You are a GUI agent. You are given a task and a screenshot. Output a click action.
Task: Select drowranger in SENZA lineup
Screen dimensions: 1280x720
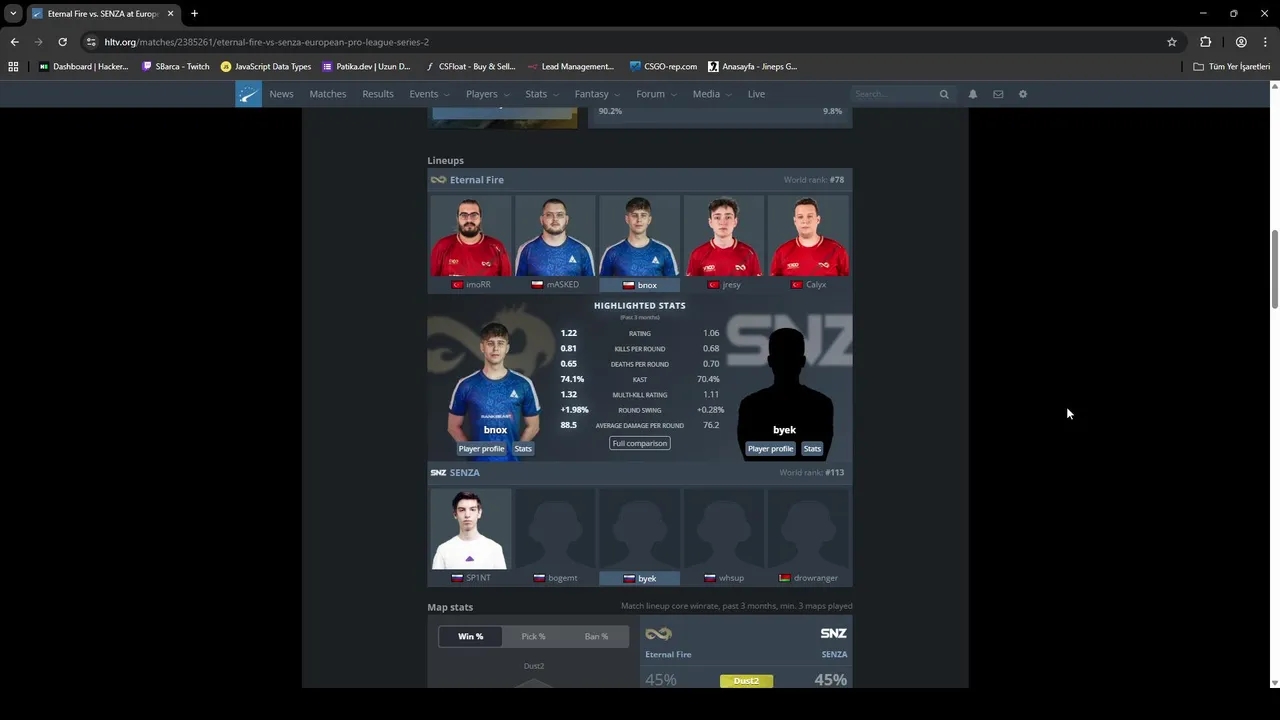pyautogui.click(x=808, y=536)
